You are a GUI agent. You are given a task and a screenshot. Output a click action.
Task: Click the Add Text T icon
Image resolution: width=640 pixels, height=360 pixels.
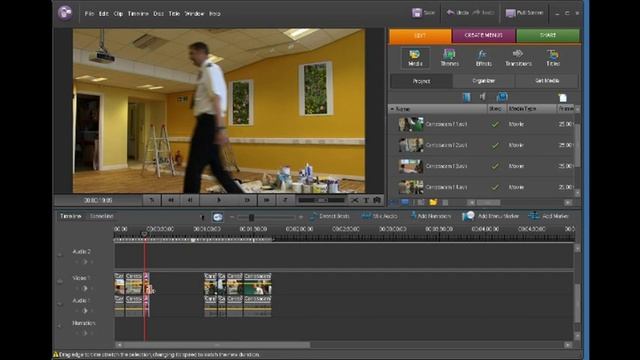pos(366,200)
